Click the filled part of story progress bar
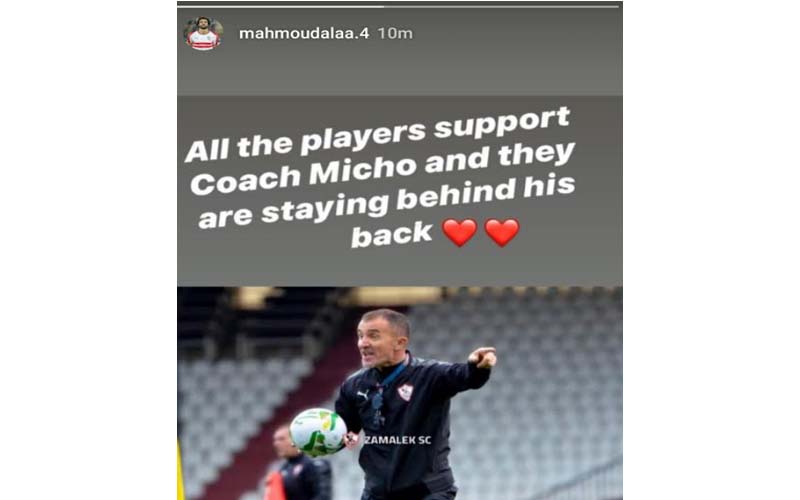Viewport: 800px width, 500px height. [281, 7]
